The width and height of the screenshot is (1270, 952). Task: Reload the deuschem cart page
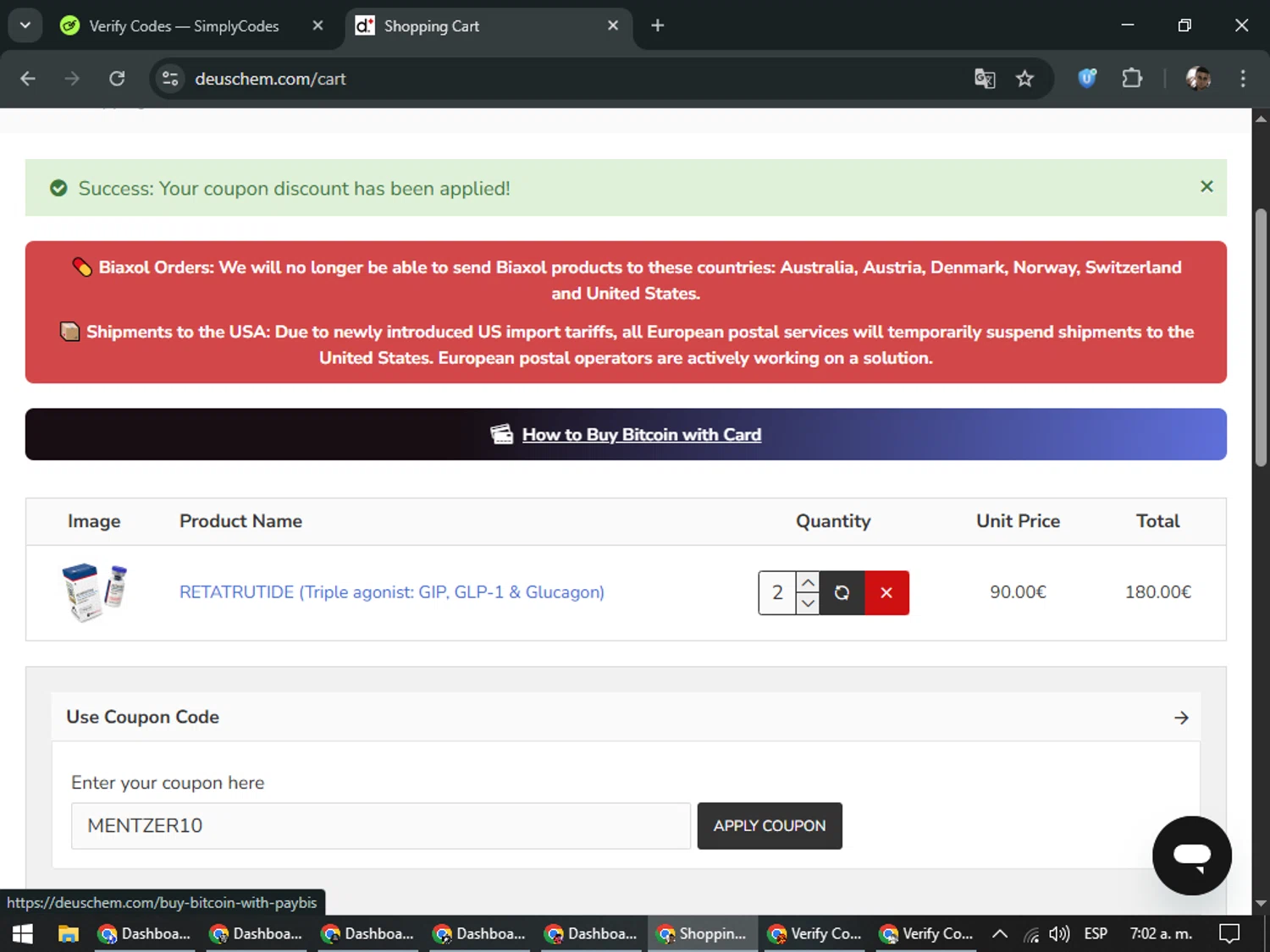tap(117, 79)
